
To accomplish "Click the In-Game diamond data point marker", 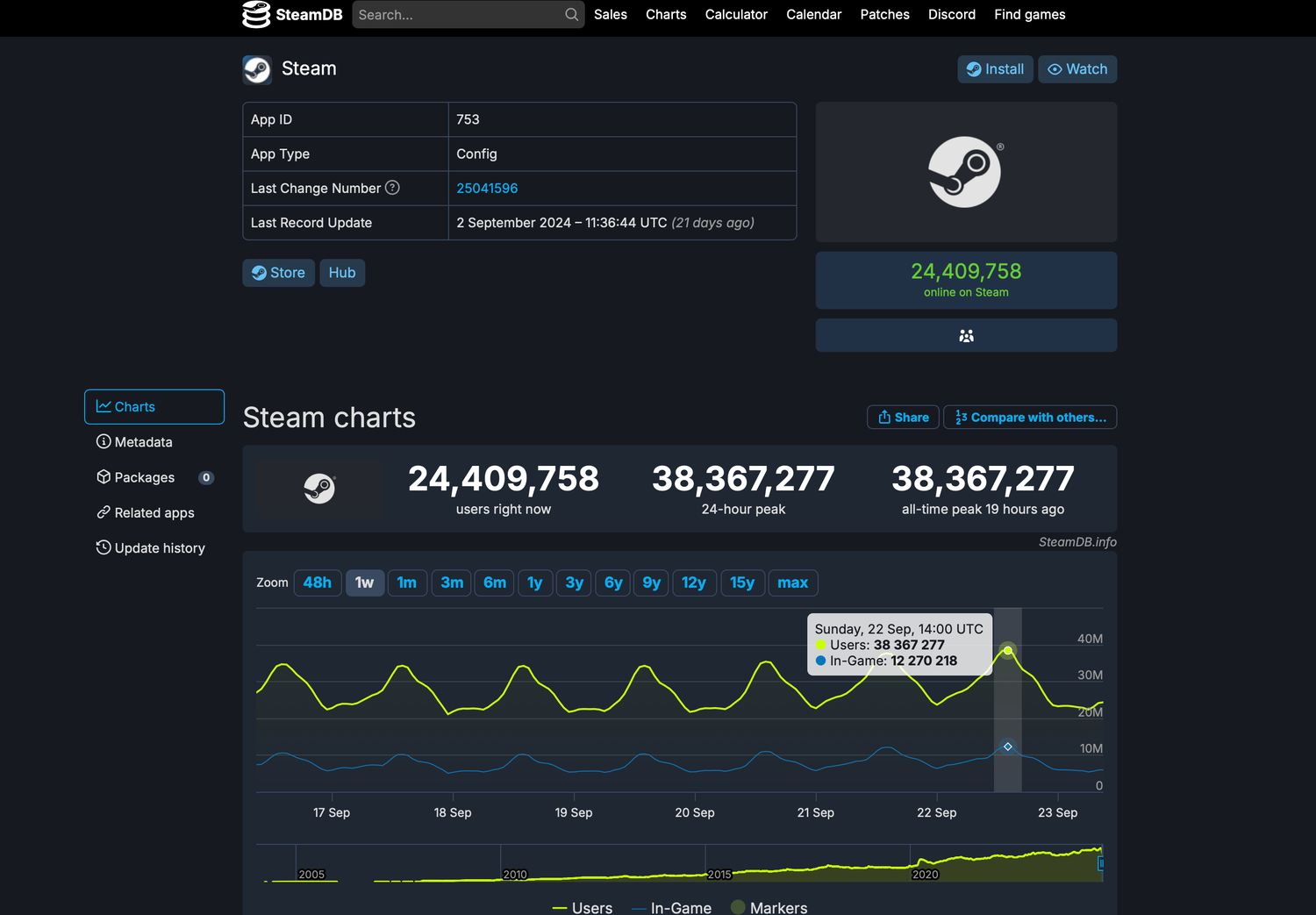I will (1008, 747).
